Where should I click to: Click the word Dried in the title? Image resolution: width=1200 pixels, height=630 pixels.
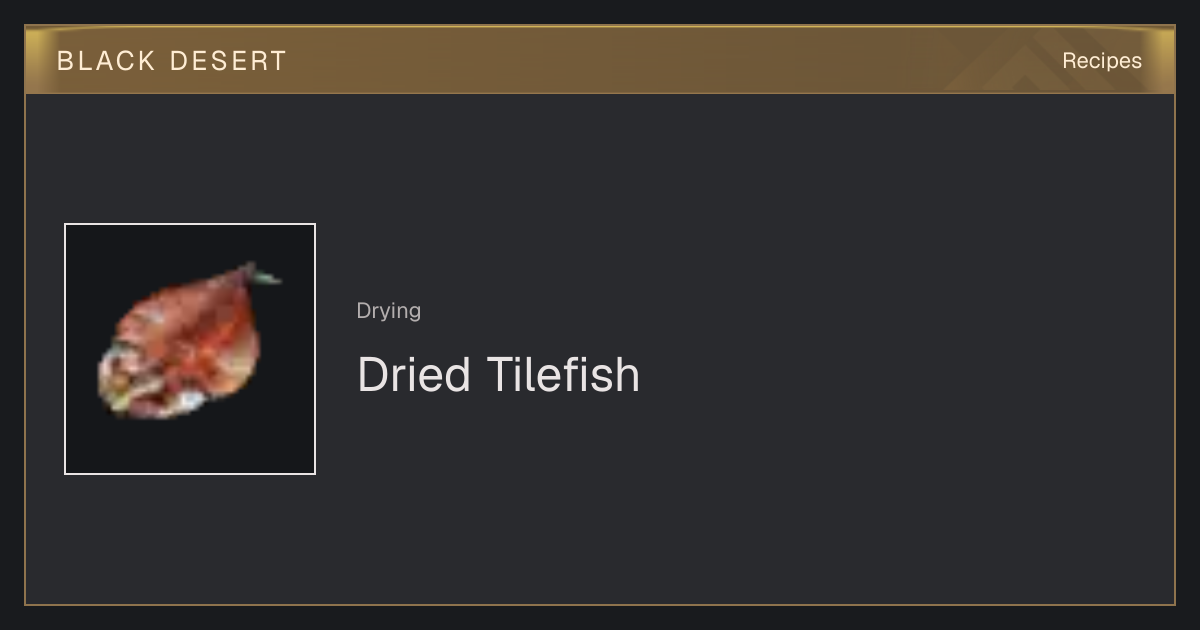coord(414,375)
